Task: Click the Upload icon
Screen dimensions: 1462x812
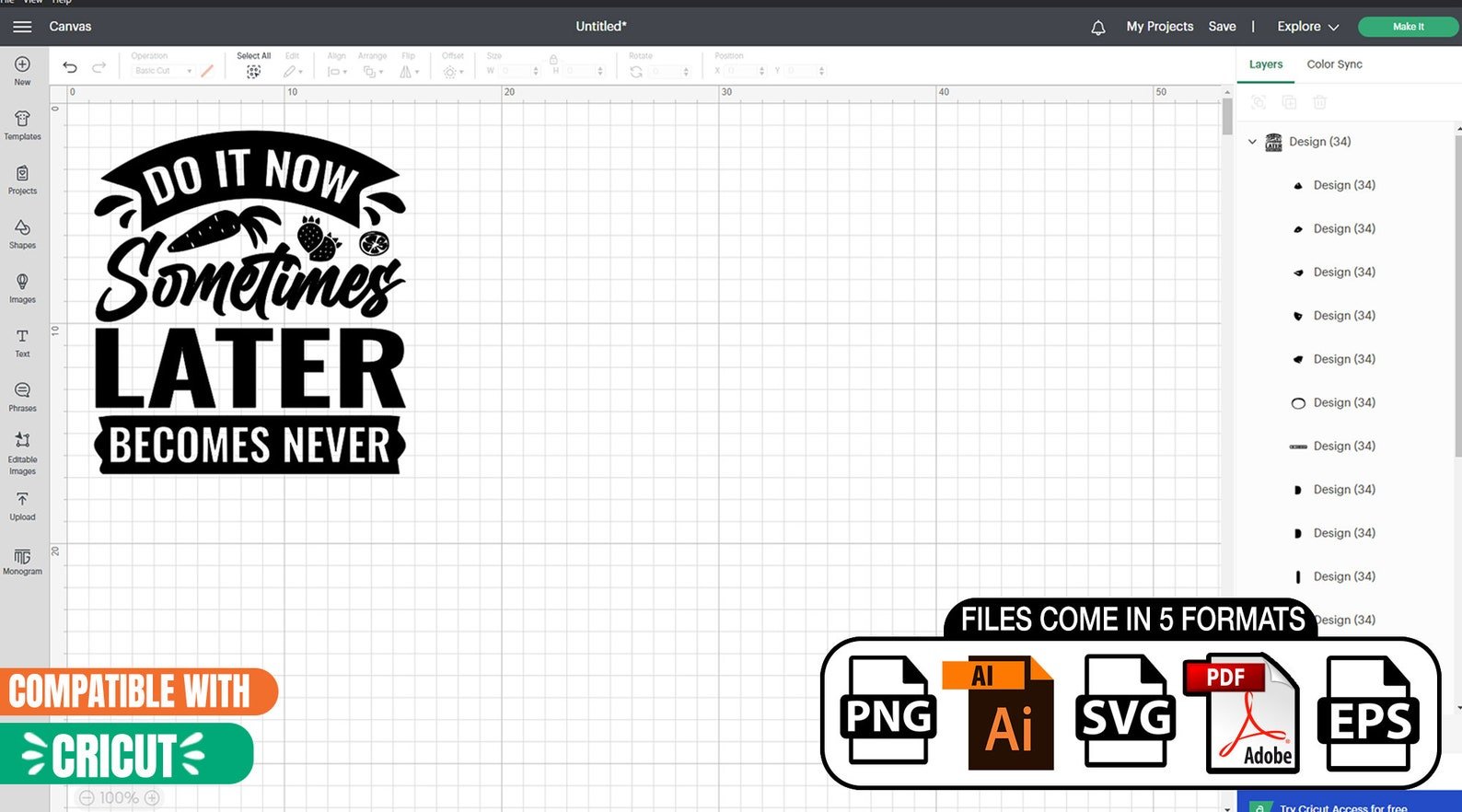Action: tap(22, 505)
